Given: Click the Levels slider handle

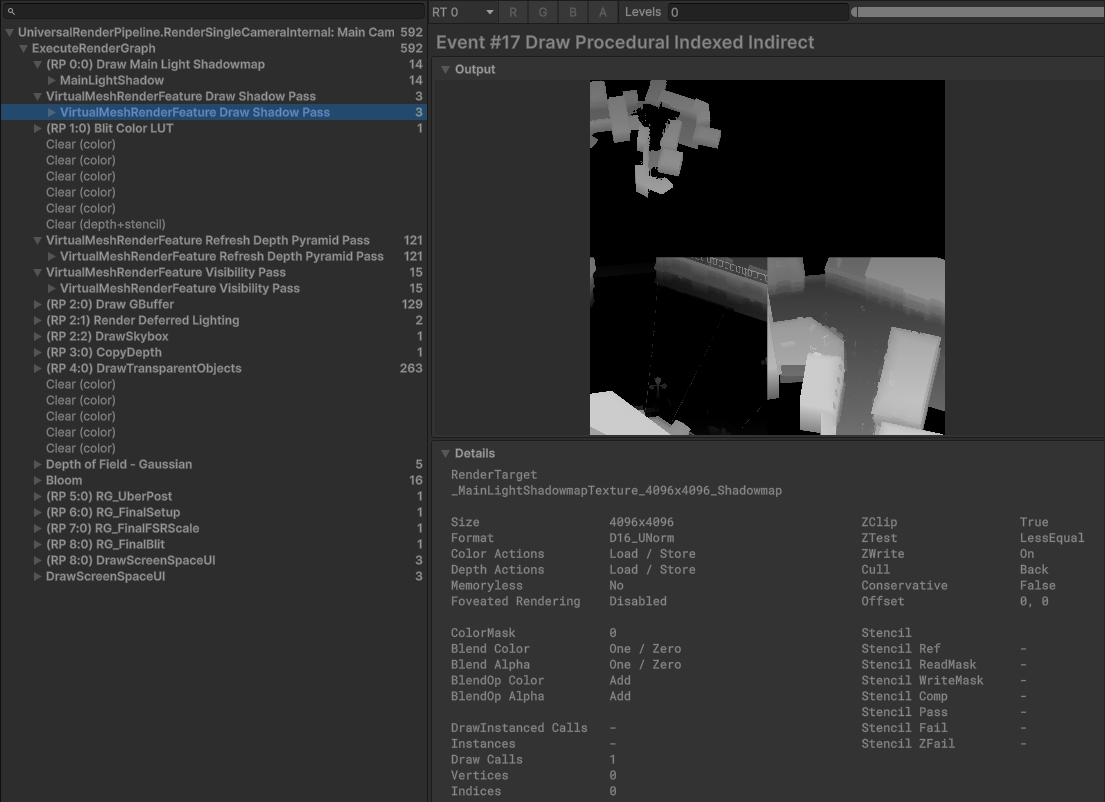Looking at the screenshot, I should click(x=856, y=11).
